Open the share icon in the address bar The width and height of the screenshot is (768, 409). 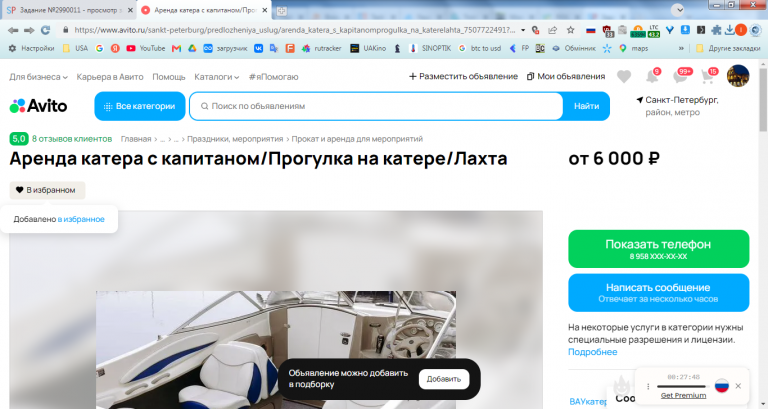coord(553,30)
